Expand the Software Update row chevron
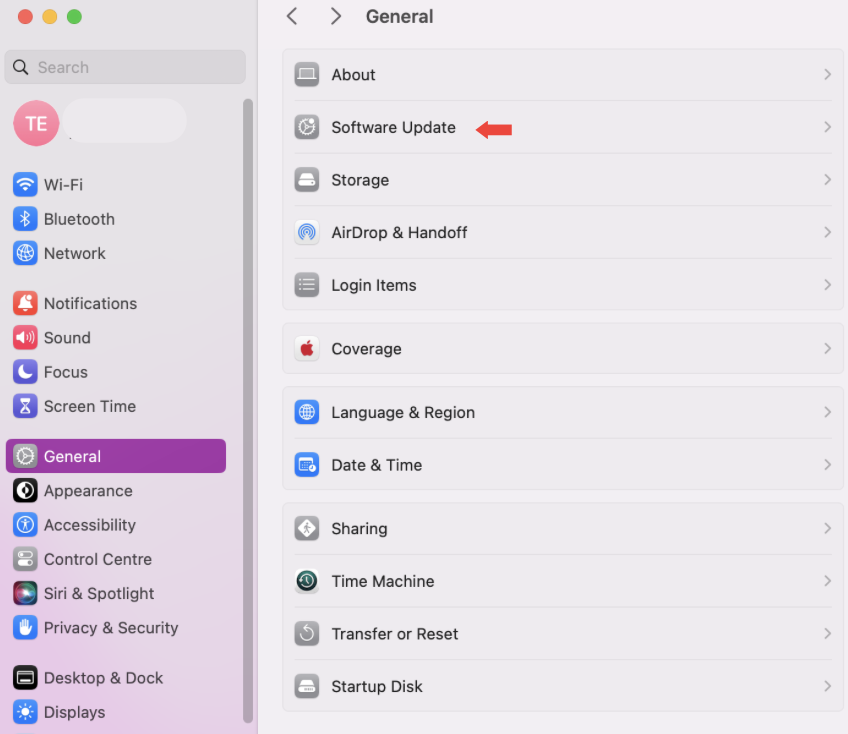This screenshot has width=848, height=734. point(827,127)
